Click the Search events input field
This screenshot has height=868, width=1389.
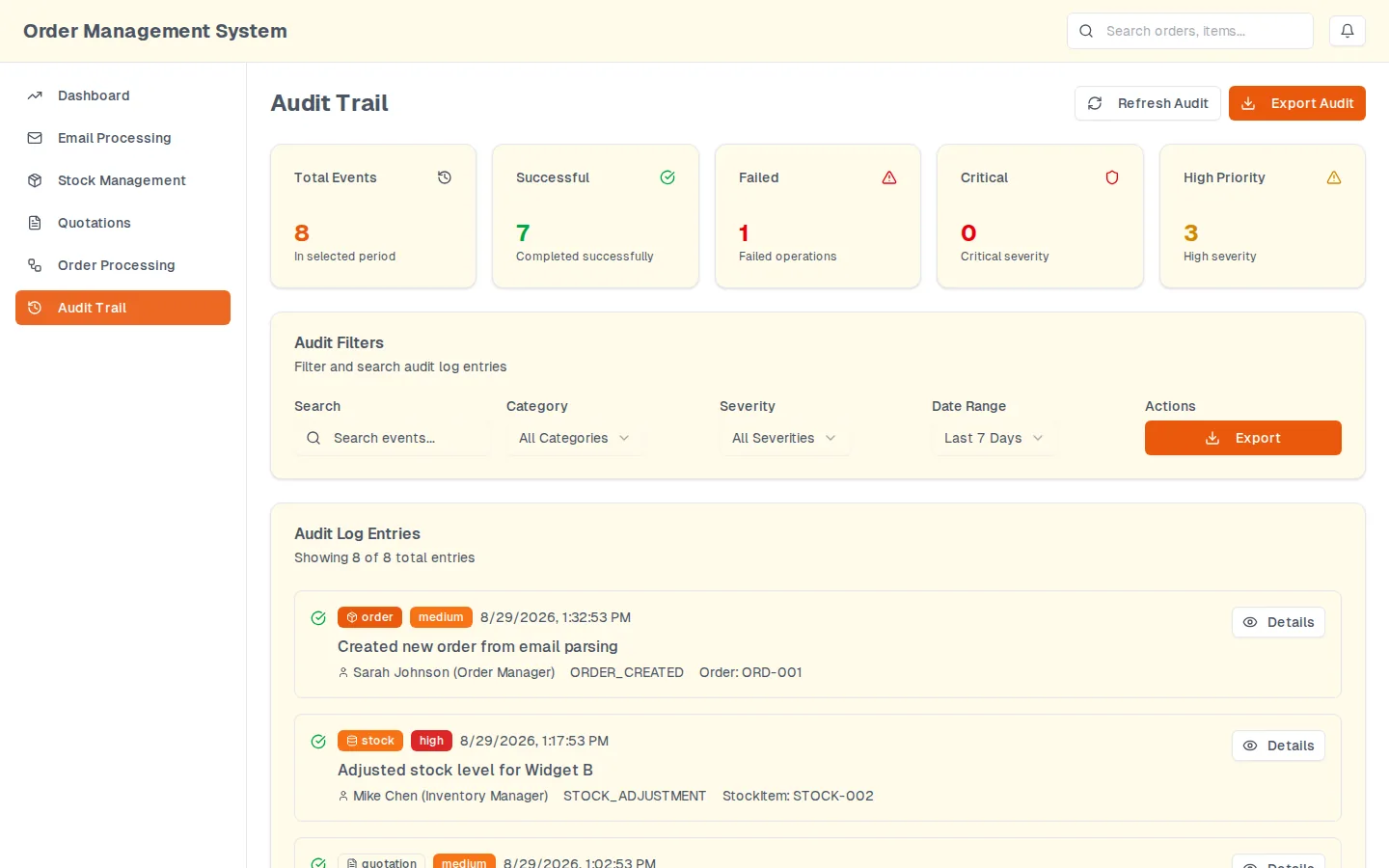(x=393, y=438)
